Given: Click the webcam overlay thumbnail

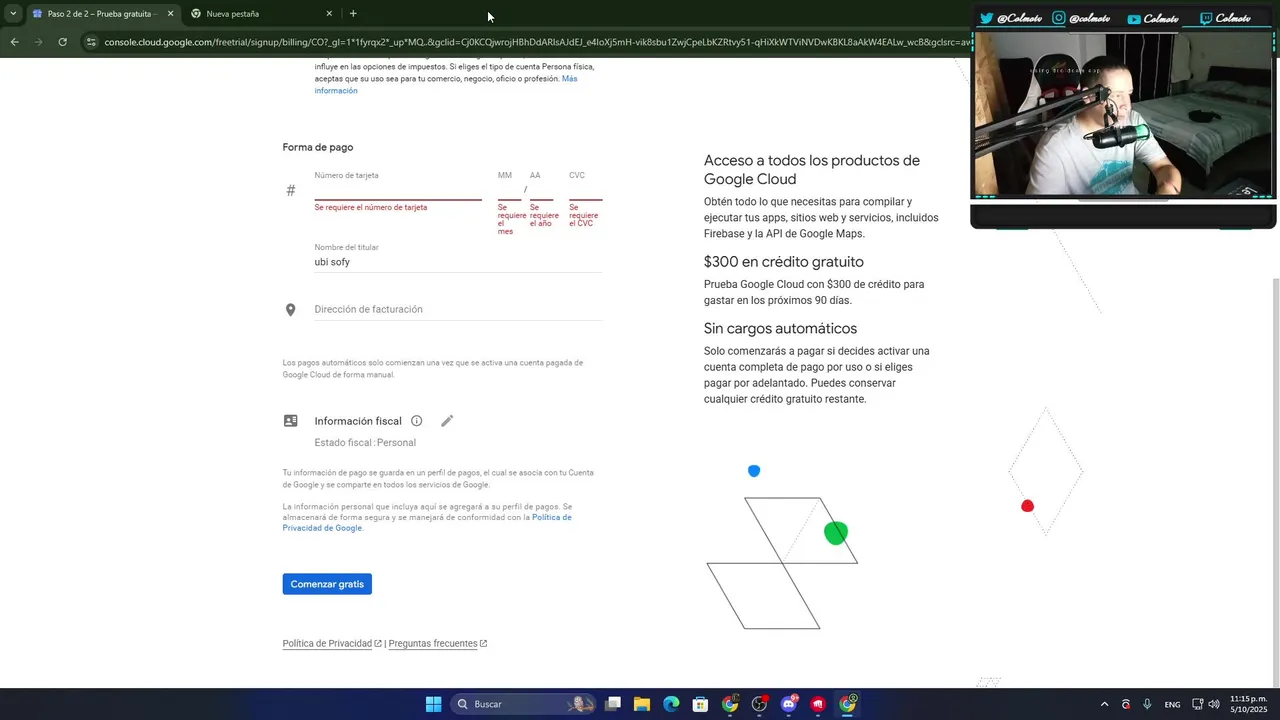Looking at the screenshot, I should tap(1123, 113).
